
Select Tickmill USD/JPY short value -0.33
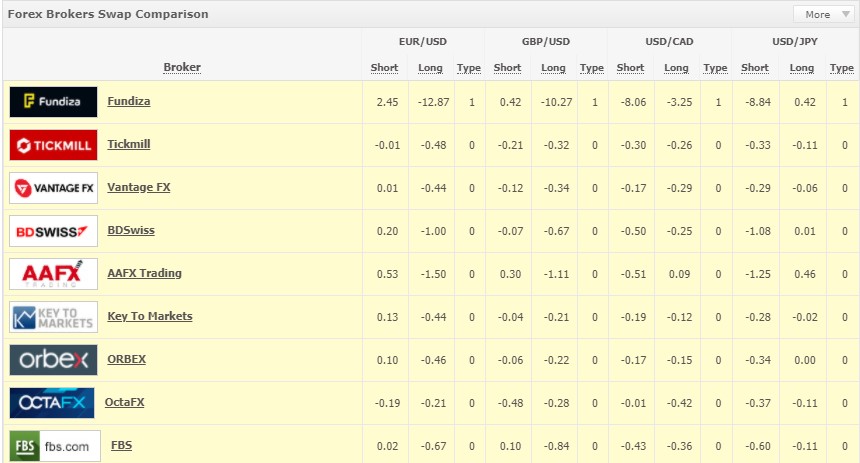tap(758, 145)
